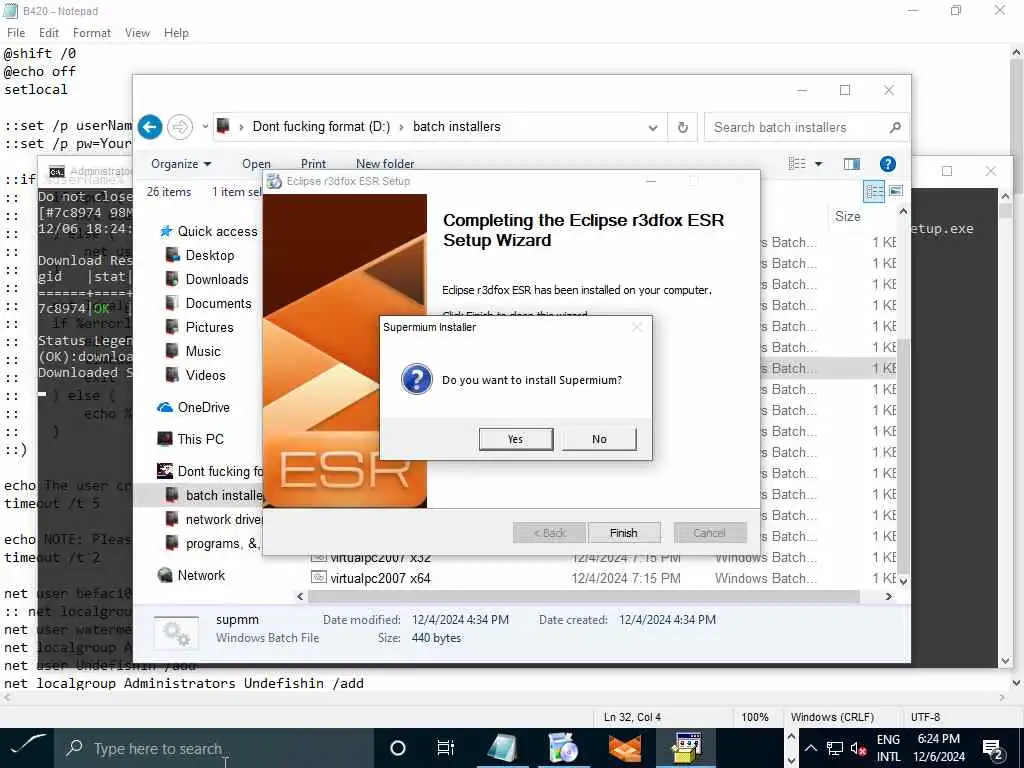Open the clock showing 6:24 PM
Screen dimensions: 1024x768
coord(939,748)
